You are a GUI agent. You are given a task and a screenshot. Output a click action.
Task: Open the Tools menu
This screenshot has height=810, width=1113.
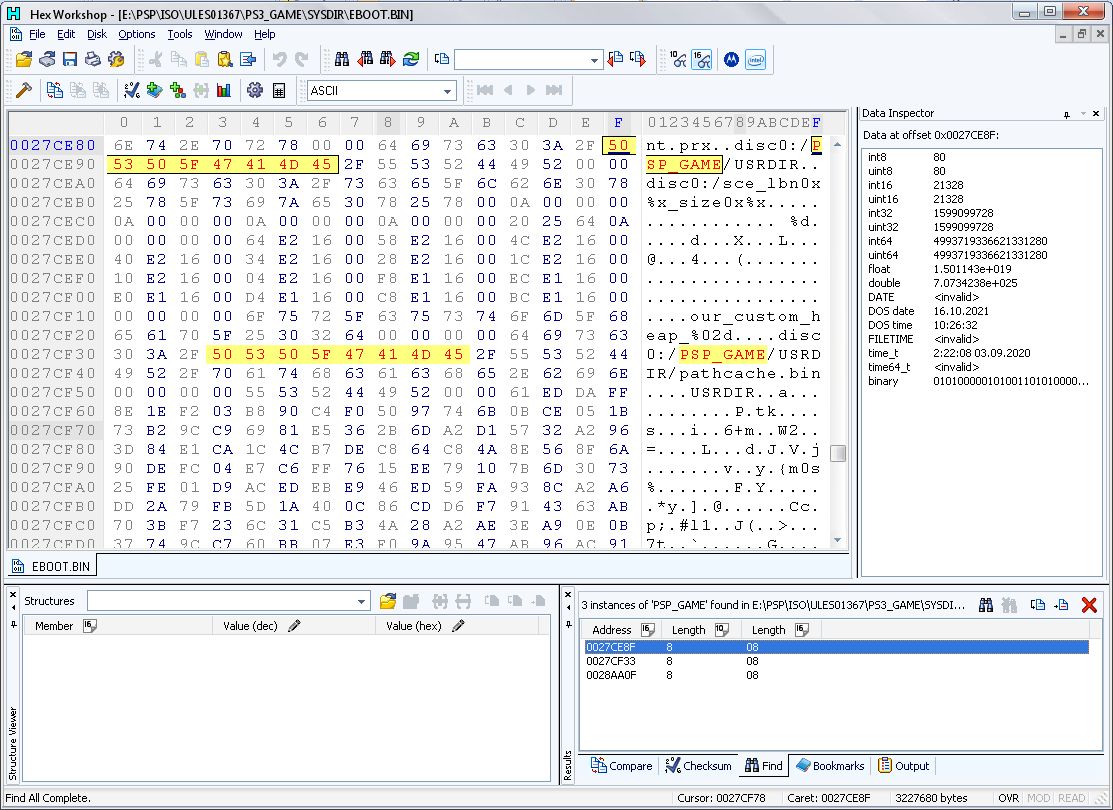[x=180, y=34]
